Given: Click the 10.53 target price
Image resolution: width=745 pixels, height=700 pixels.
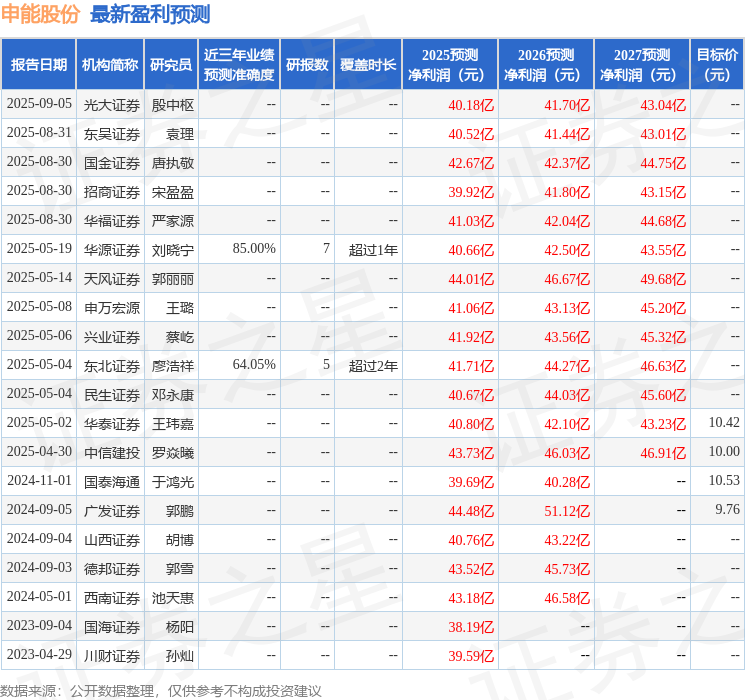Looking at the screenshot, I should [724, 480].
